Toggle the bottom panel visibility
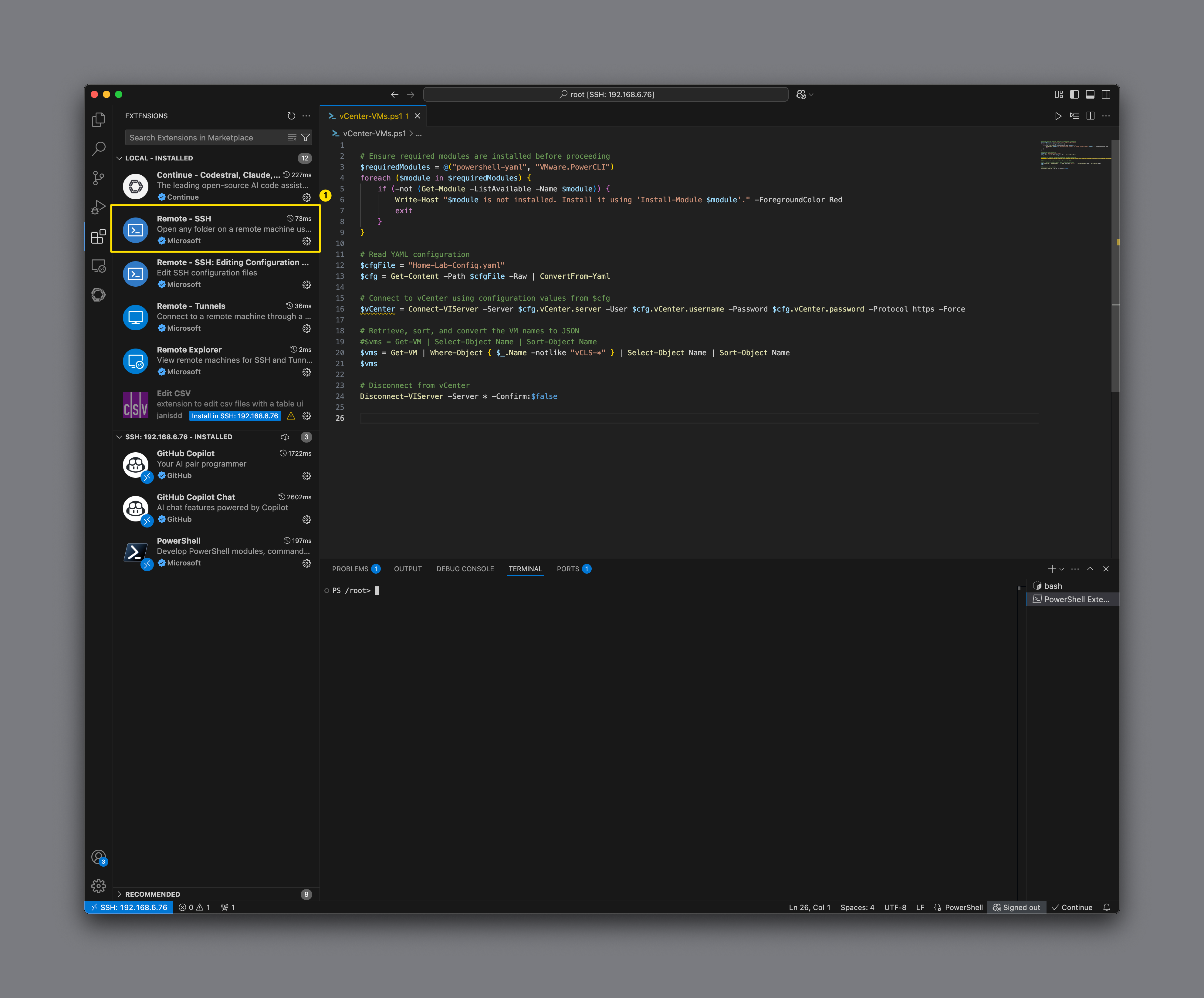This screenshot has width=1204, height=998. click(x=1090, y=95)
